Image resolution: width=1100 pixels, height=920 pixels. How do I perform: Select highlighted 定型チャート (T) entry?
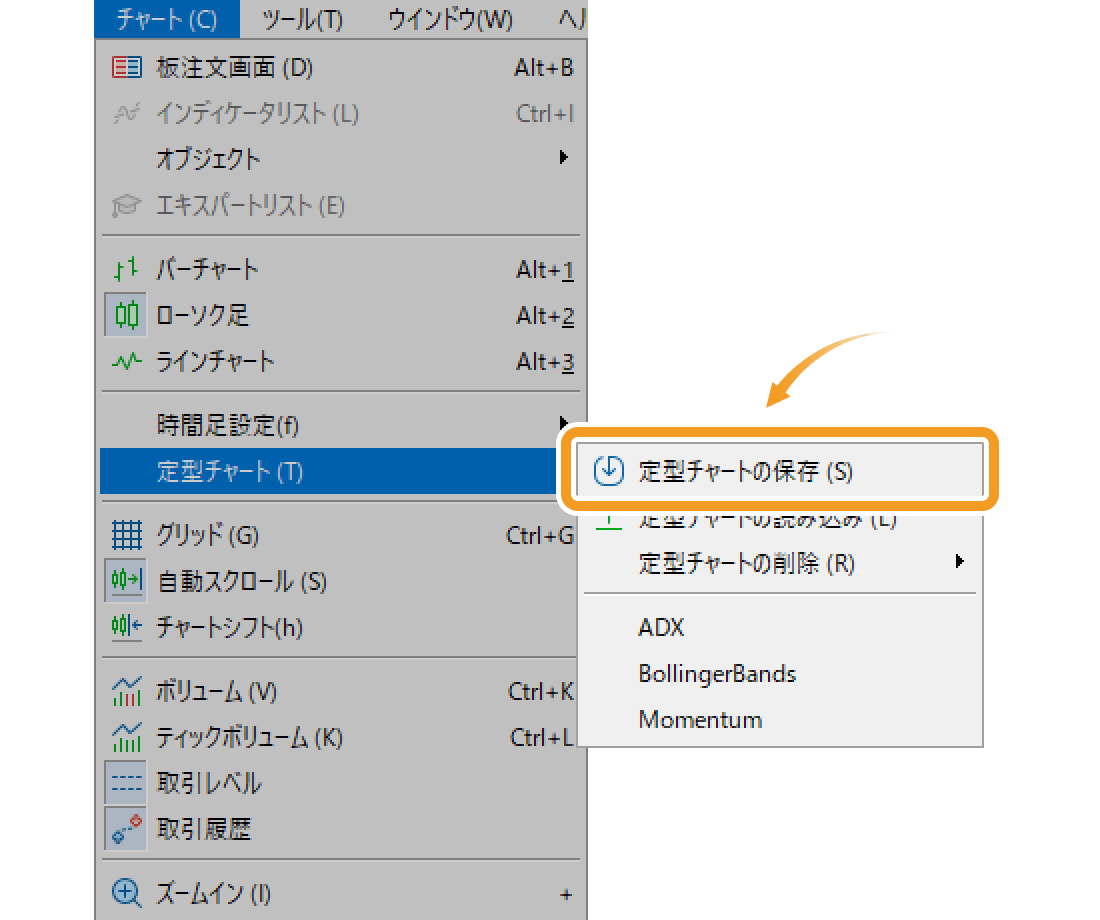330,471
